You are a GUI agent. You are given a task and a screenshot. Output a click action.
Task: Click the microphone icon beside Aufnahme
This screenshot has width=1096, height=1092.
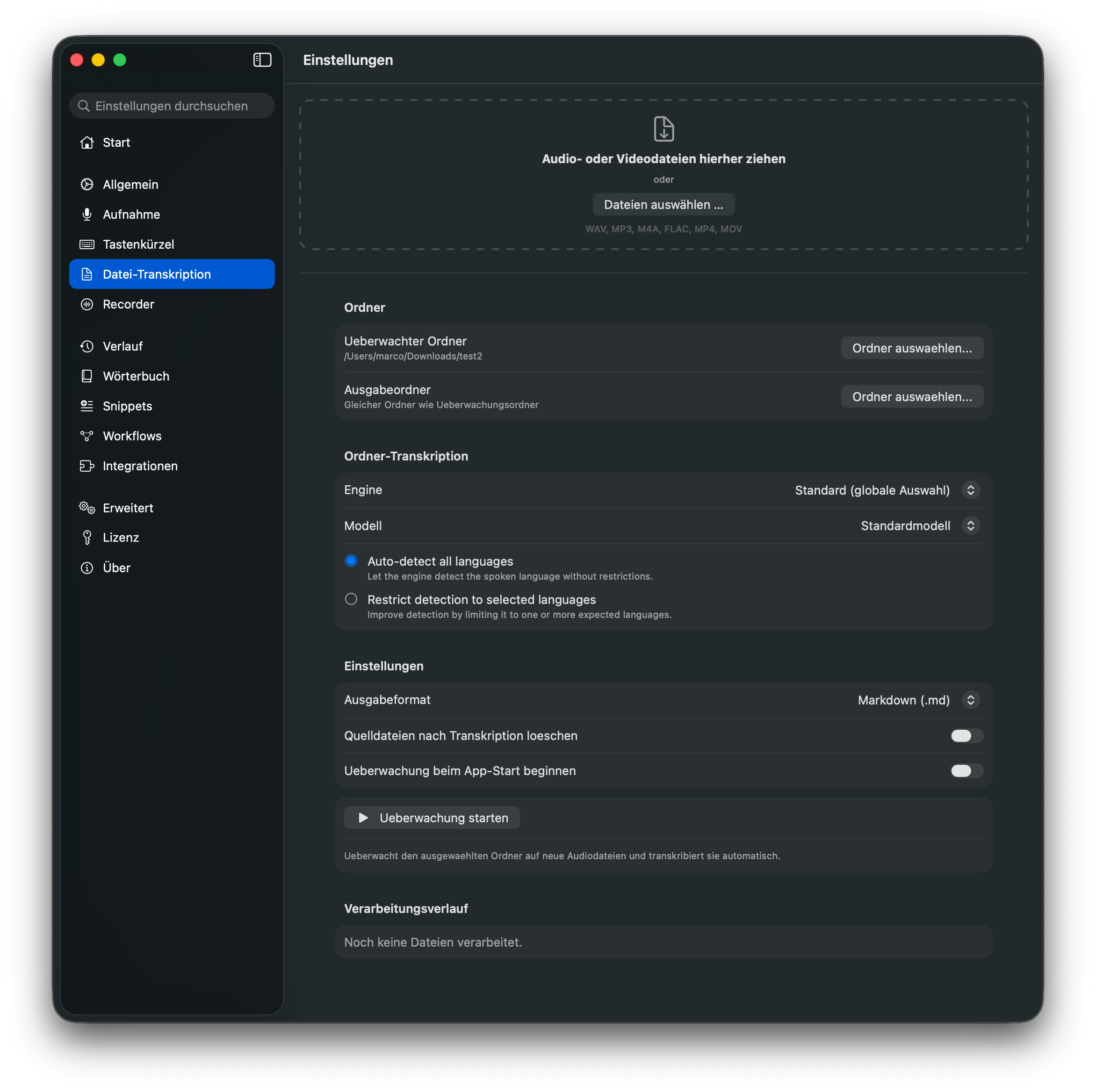pyautogui.click(x=87, y=215)
